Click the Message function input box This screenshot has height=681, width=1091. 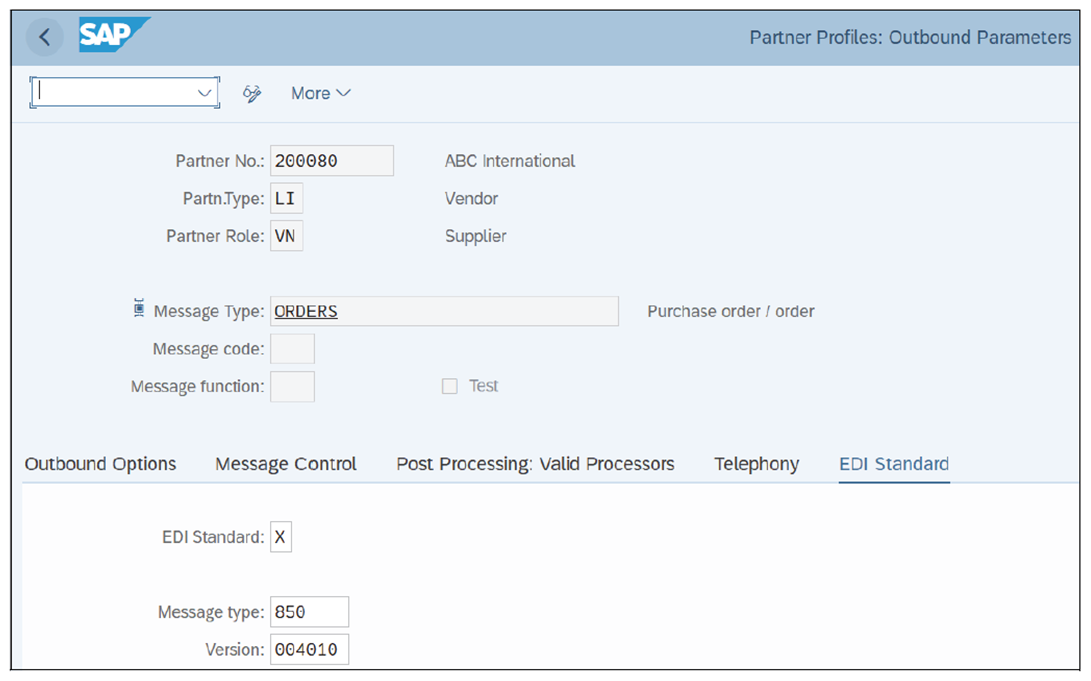293,386
